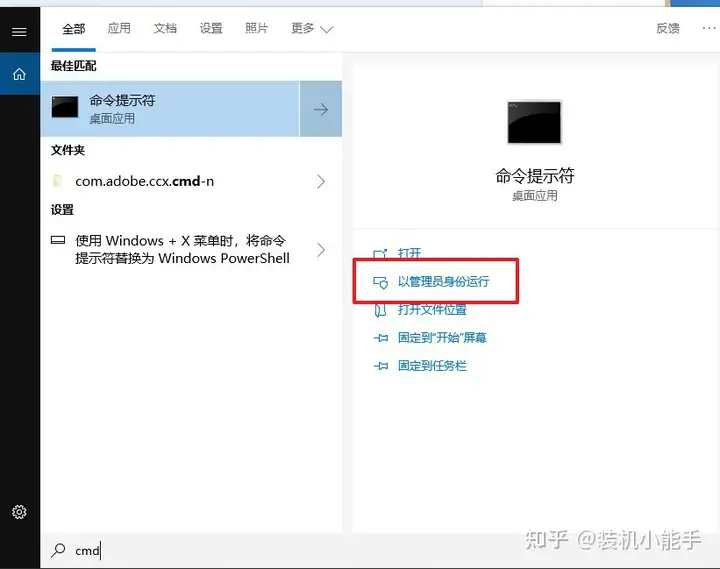Click the search magnifier icon

(x=58, y=550)
